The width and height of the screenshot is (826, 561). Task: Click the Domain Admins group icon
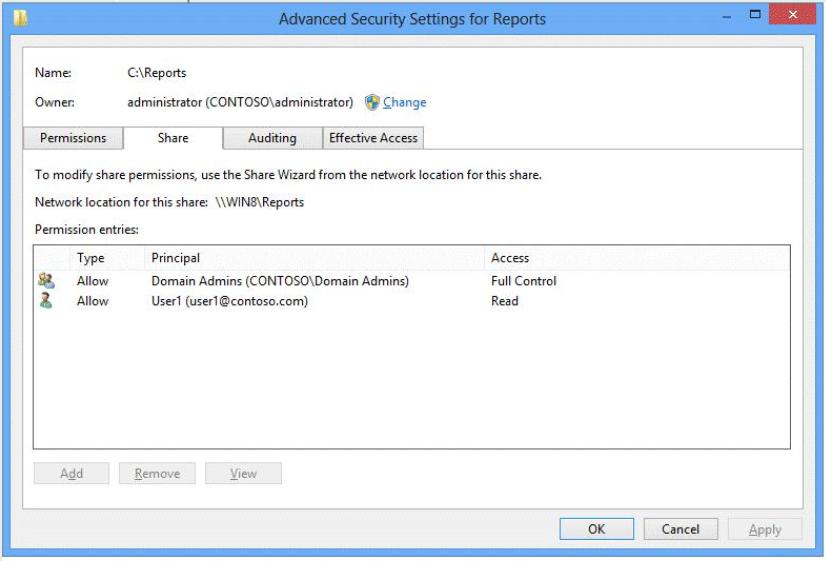(46, 281)
